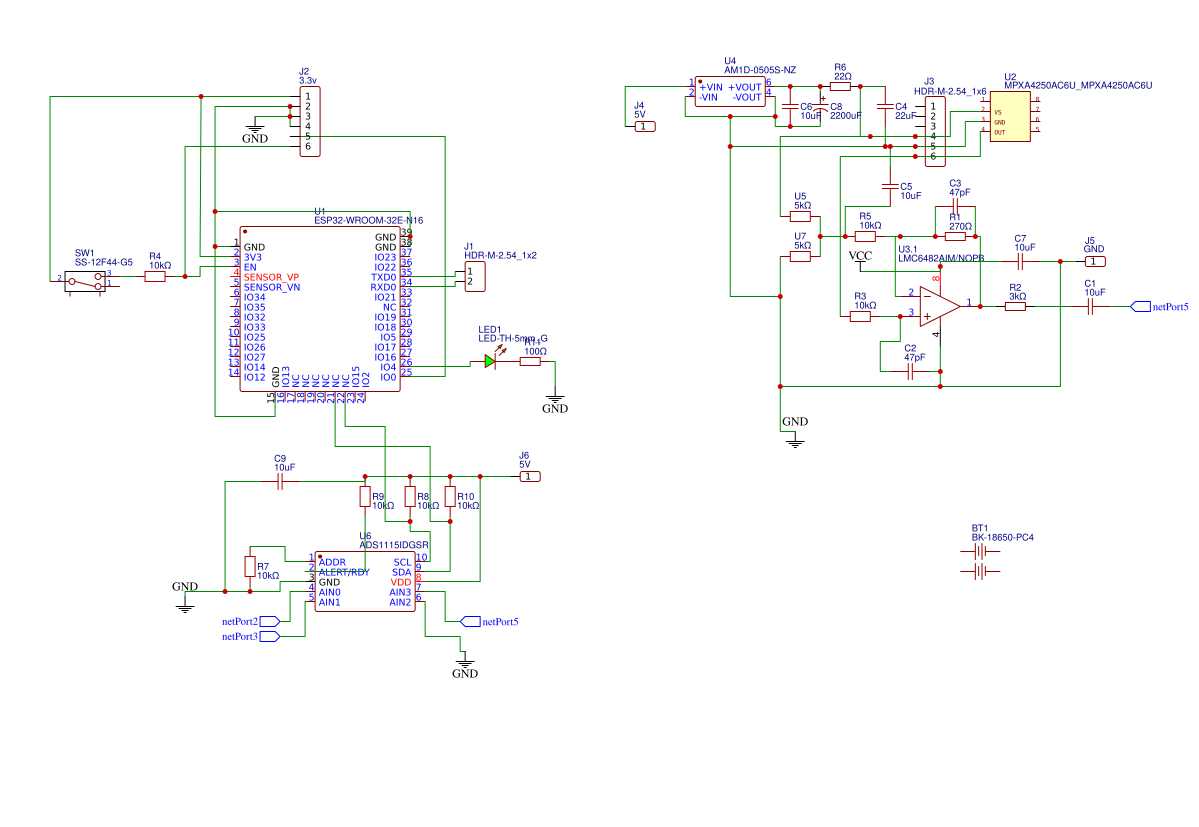This screenshot has height=827, width=1199.
Task: Select resistor U5 5kΩ symbol
Action: point(800,216)
